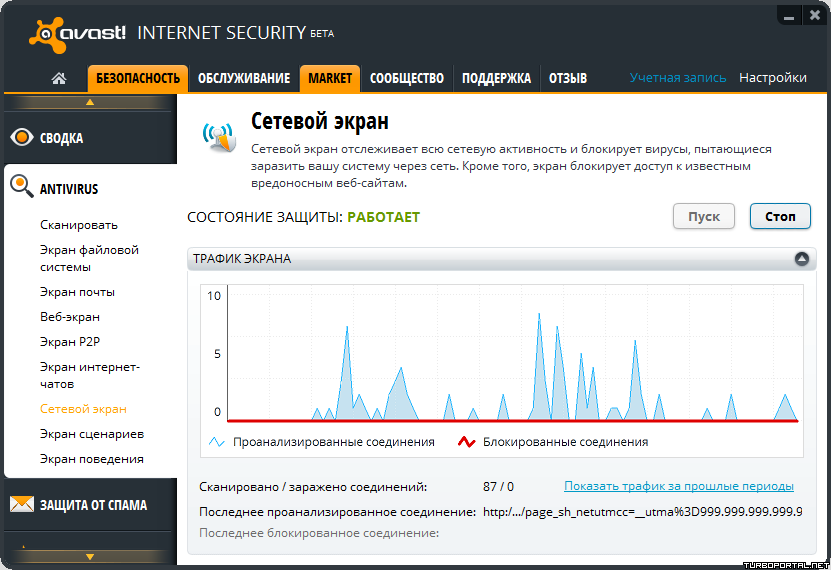Image resolution: width=831 pixels, height=570 pixels.
Task: Open the СООБЩЕСТВО tab
Action: click(406, 78)
